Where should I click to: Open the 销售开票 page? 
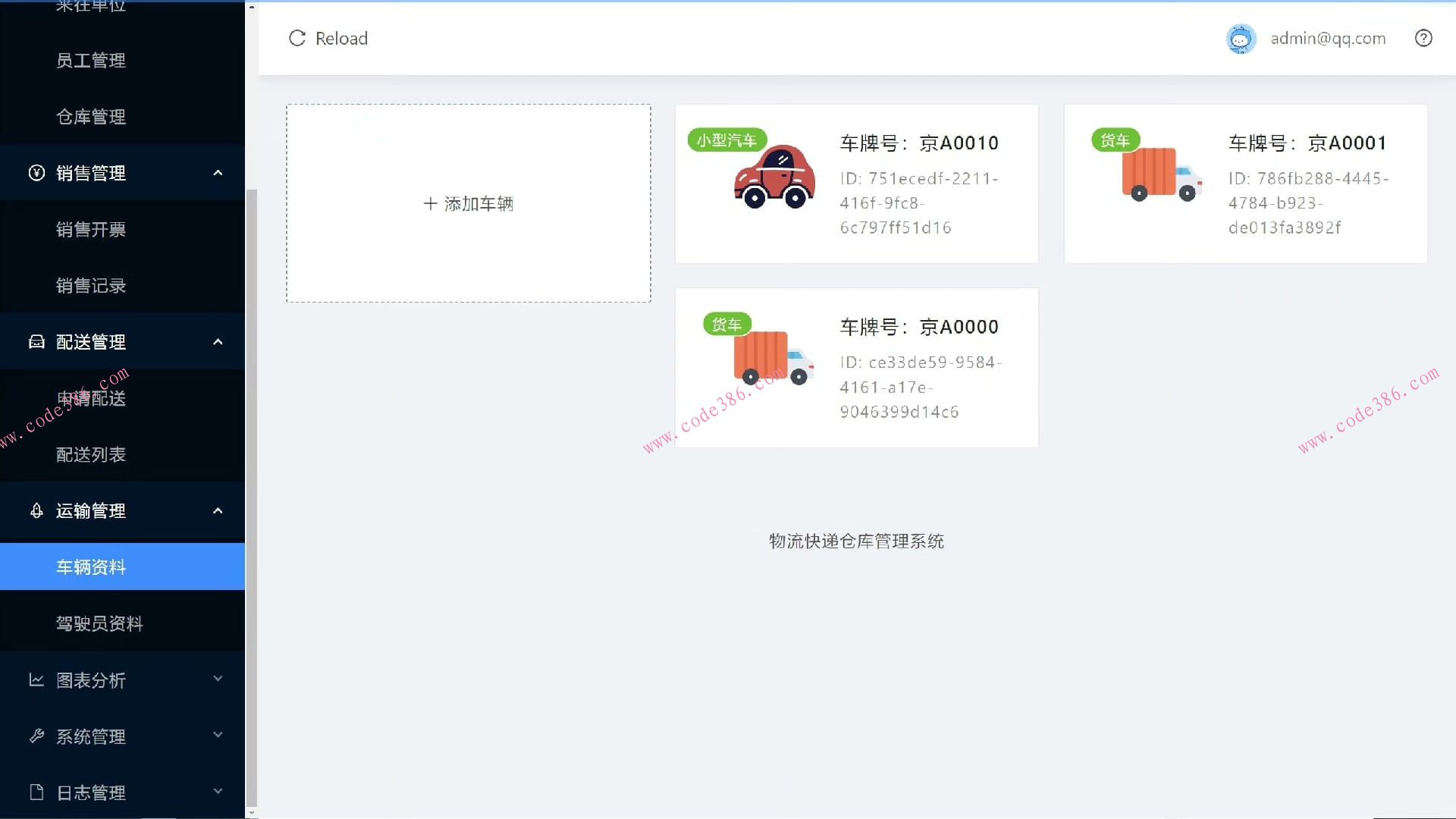tap(90, 230)
